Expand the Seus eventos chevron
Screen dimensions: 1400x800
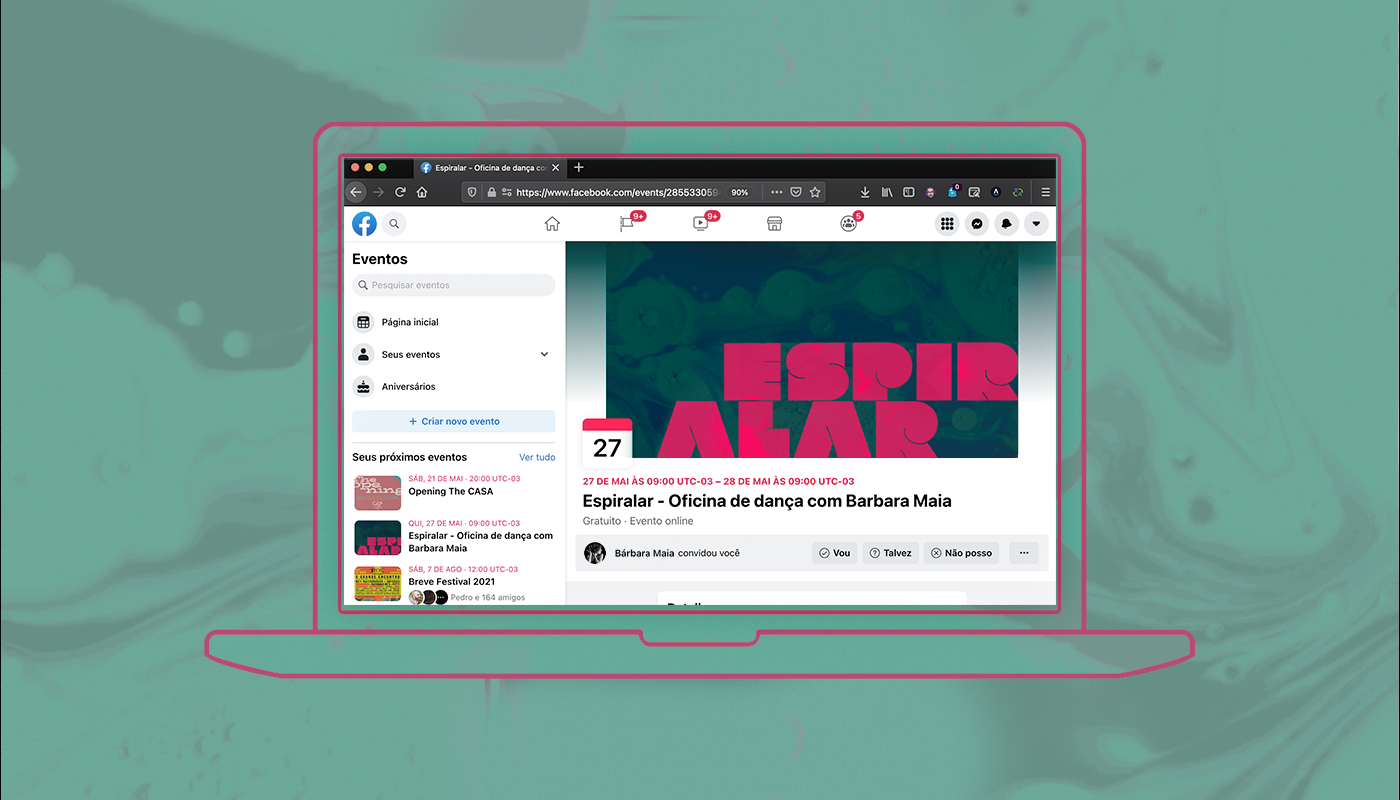click(544, 354)
